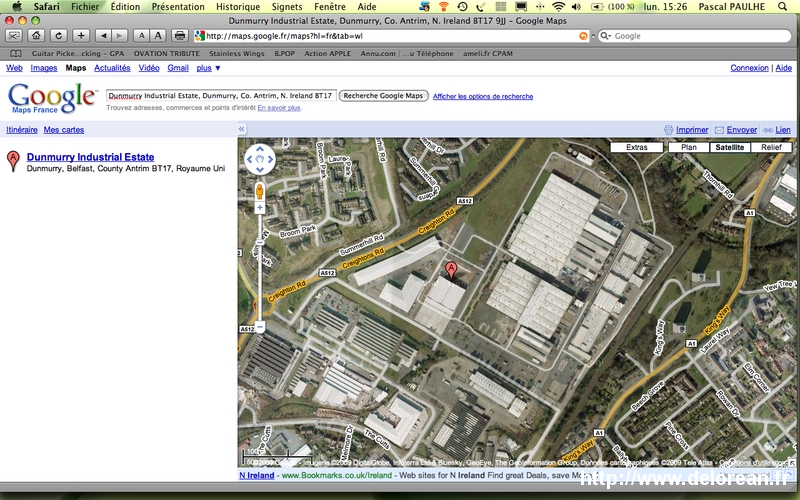800x500 pixels.
Task: Zoom in the map with the plus button
Action: click(x=260, y=208)
